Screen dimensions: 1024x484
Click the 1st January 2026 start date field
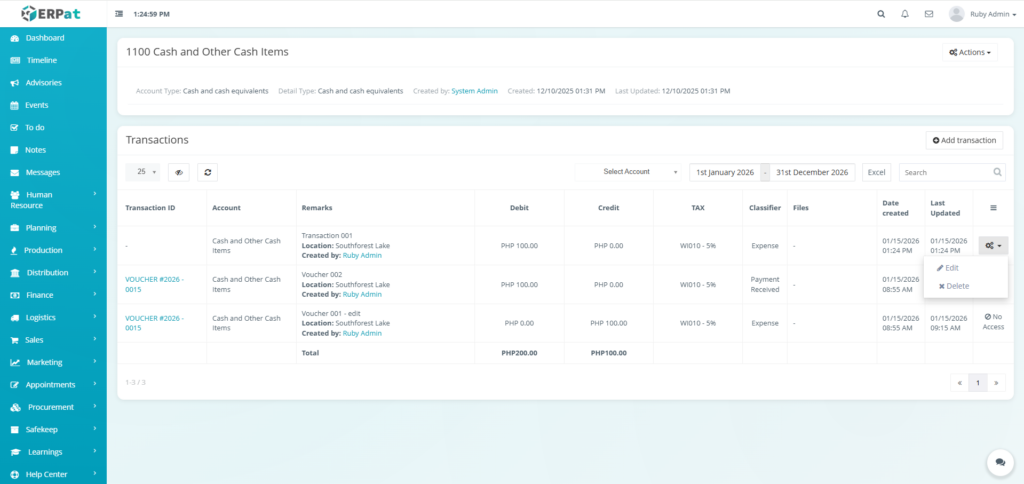[725, 172]
